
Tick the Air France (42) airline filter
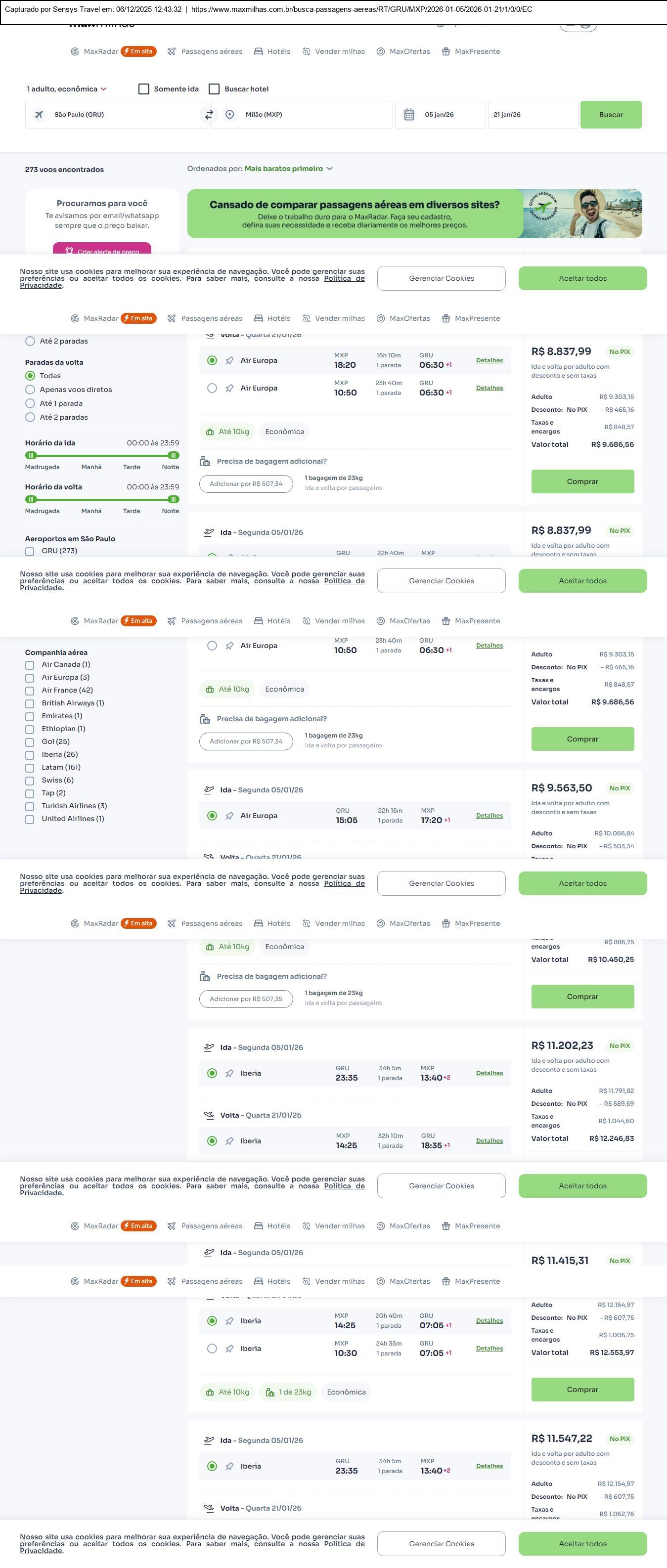click(x=29, y=691)
